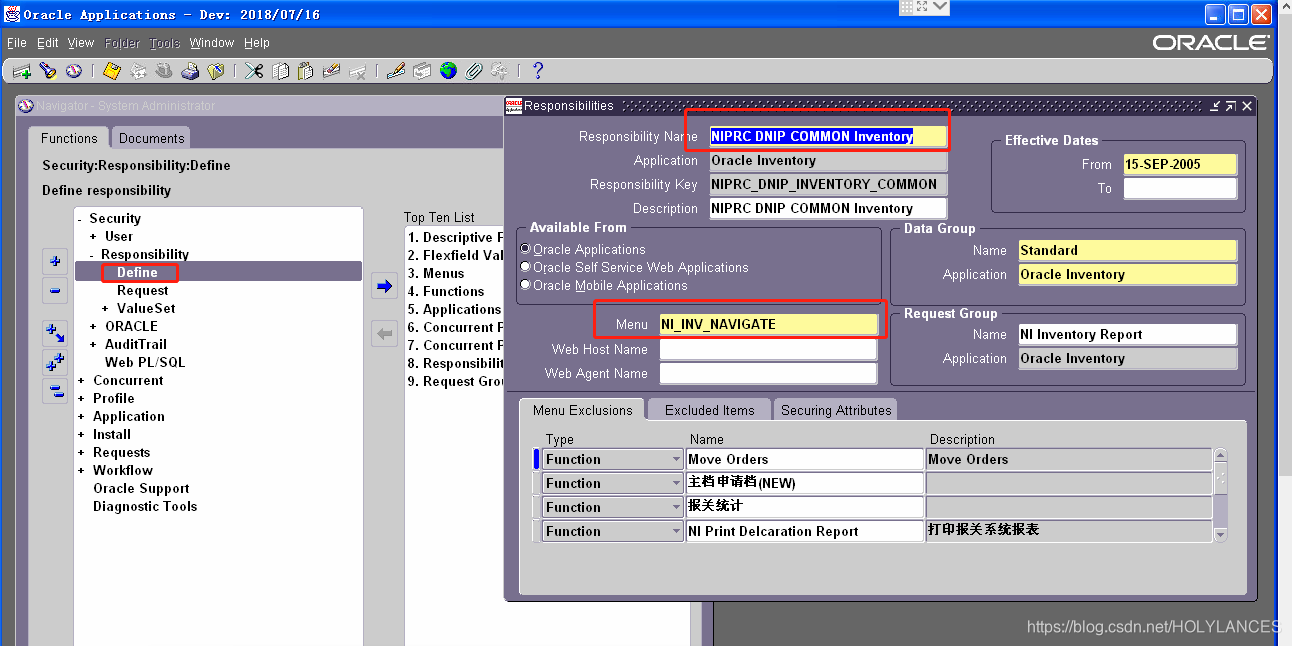Select Diagnostic Tools tree item
Image resolution: width=1292 pixels, height=646 pixels.
tap(145, 506)
